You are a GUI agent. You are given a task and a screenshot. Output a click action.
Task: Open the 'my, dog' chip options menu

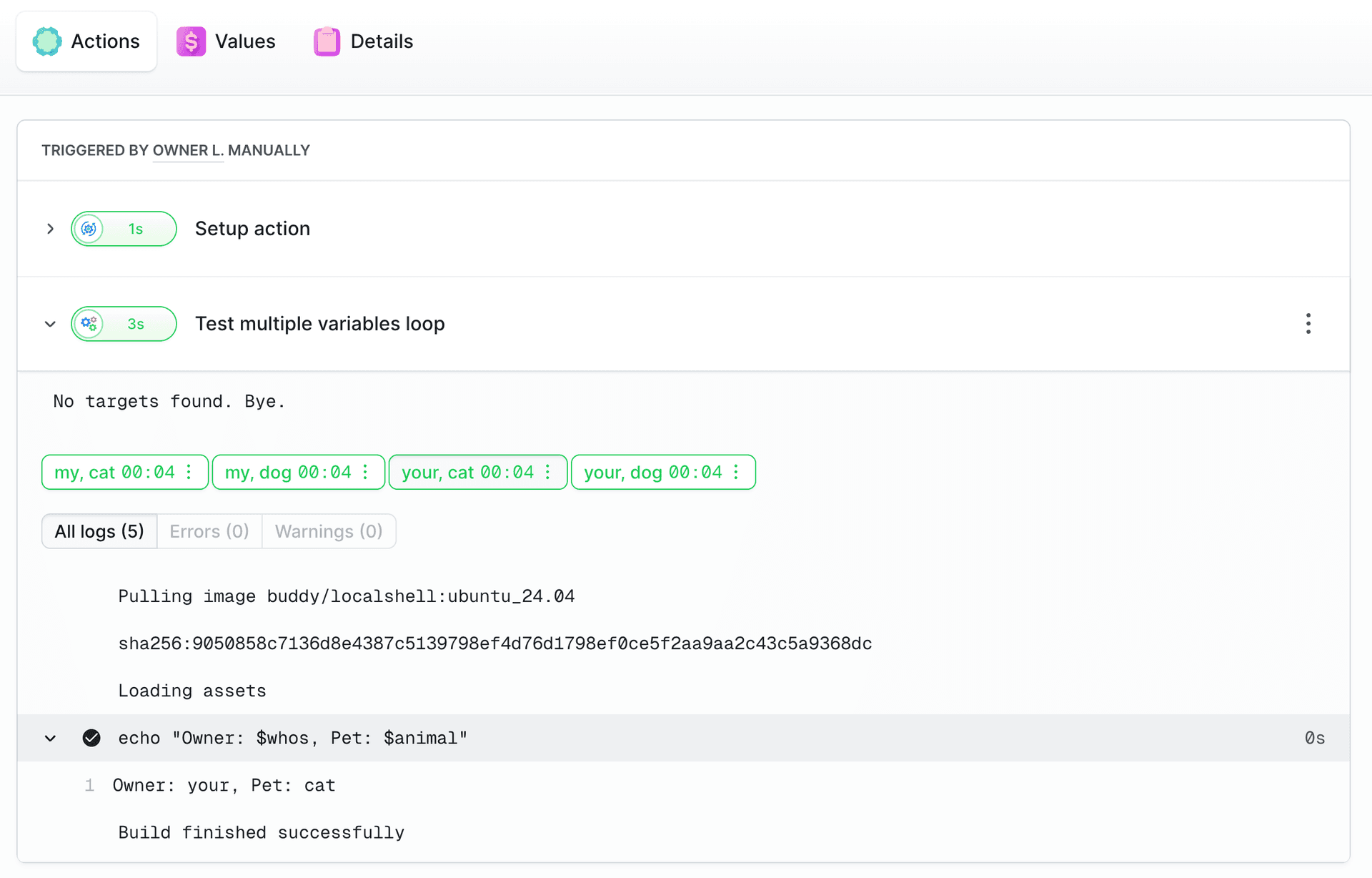(366, 472)
